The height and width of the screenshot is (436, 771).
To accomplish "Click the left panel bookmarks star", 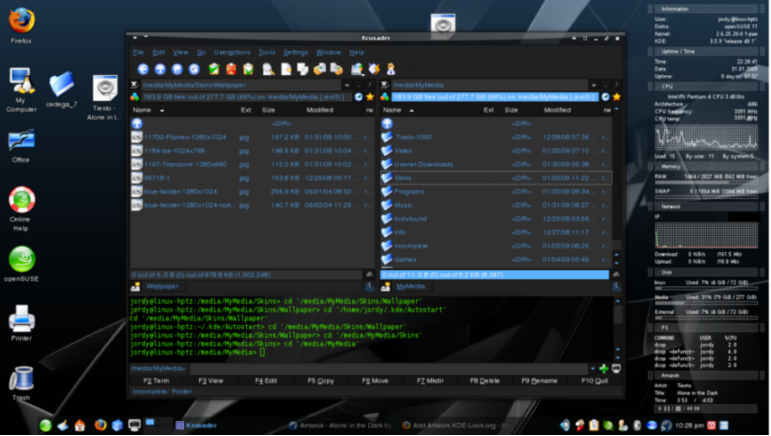I will coord(370,97).
